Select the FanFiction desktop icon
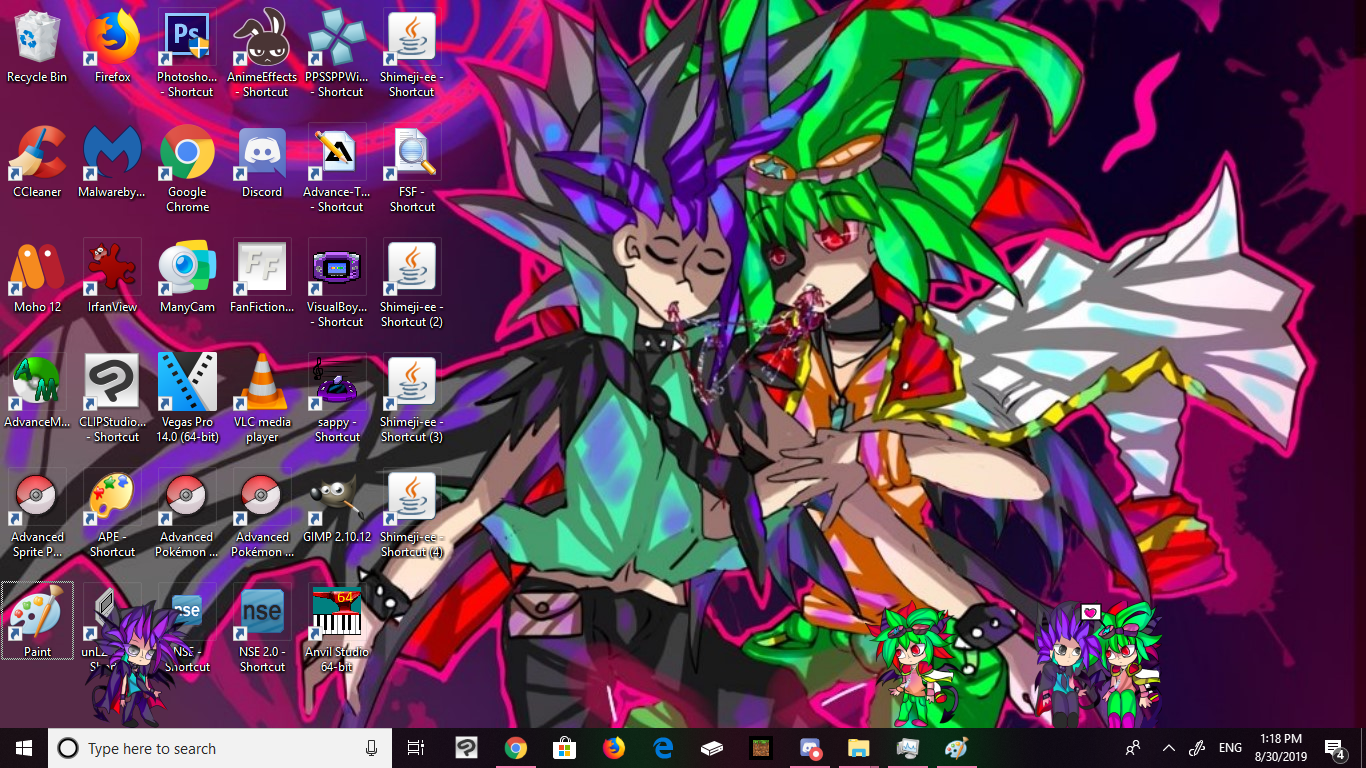The height and width of the screenshot is (768, 1366). tap(262, 277)
